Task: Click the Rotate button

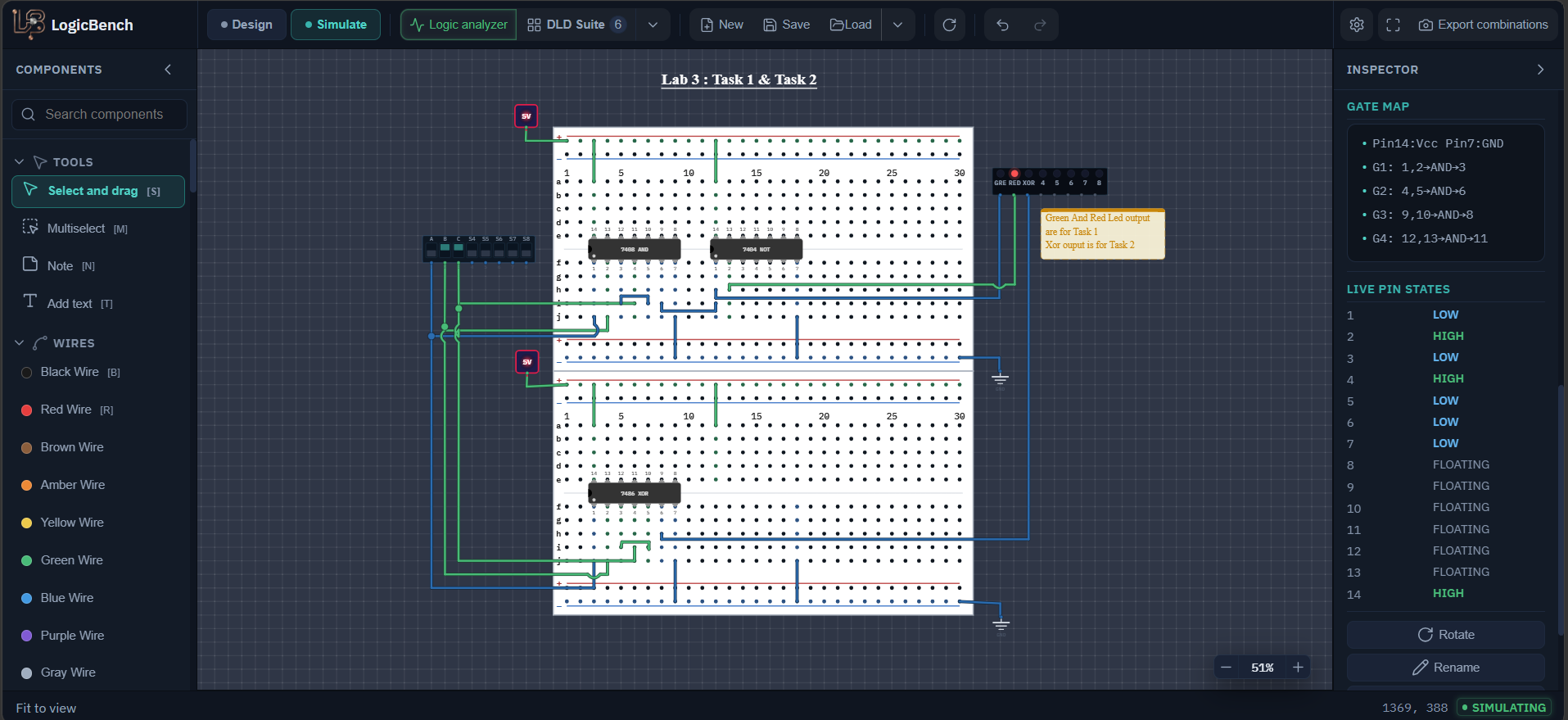Action: coord(1446,635)
